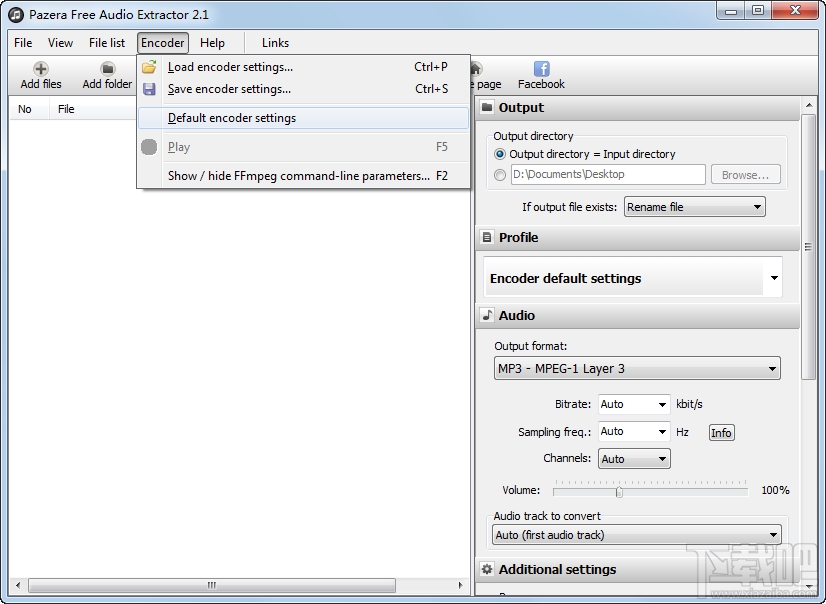Screen dimensions: 826x604
Task: Click the Save encoder settings diskette icon
Action: tap(151, 89)
